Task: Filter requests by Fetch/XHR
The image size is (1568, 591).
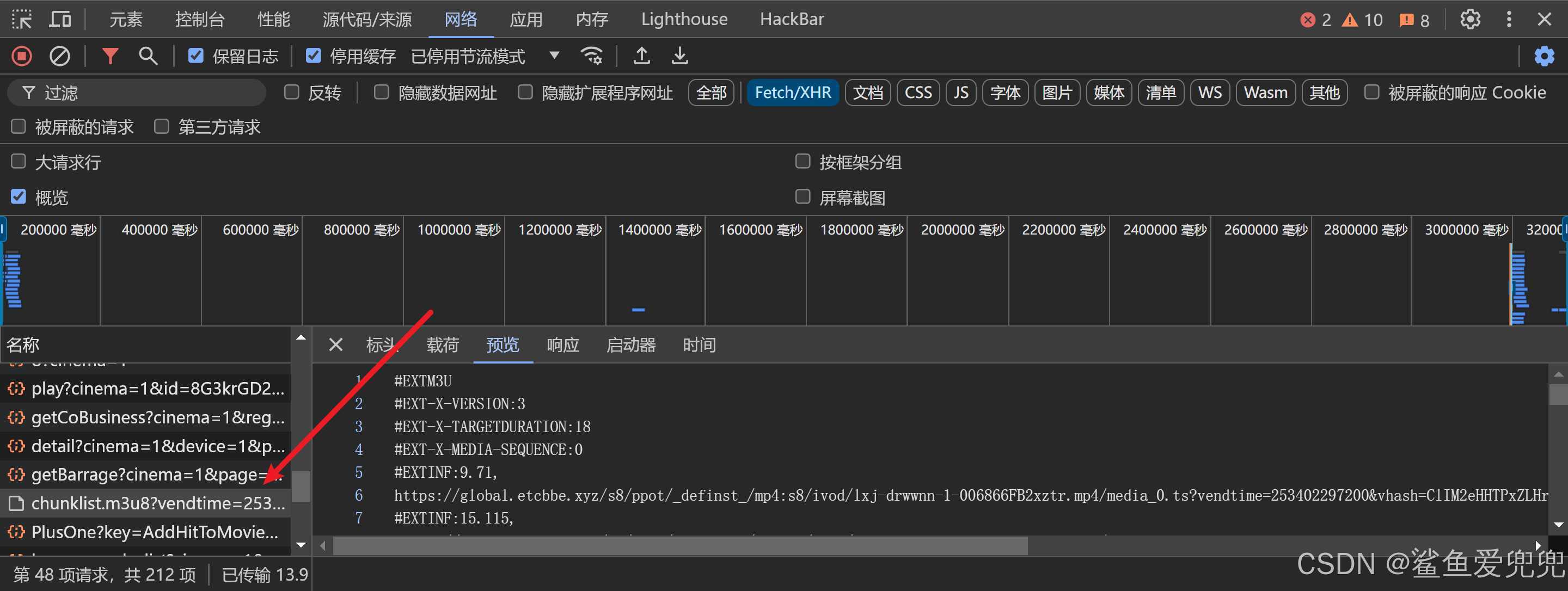Action: (793, 93)
